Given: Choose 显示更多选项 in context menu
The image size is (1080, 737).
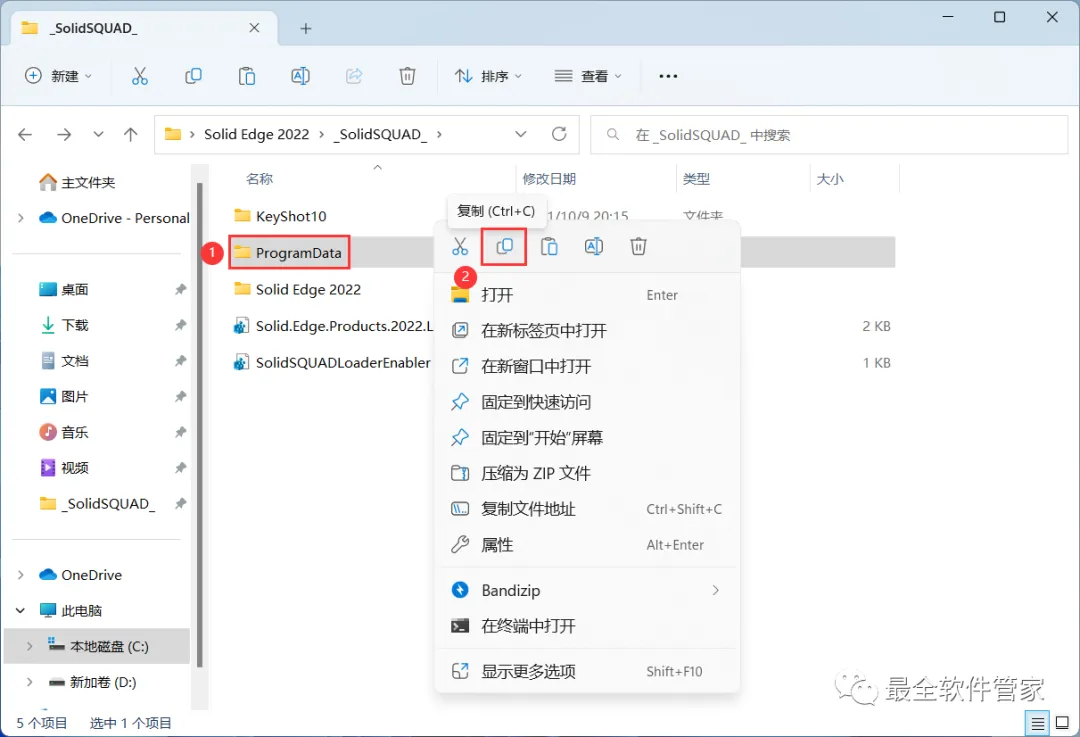Looking at the screenshot, I should pos(588,672).
